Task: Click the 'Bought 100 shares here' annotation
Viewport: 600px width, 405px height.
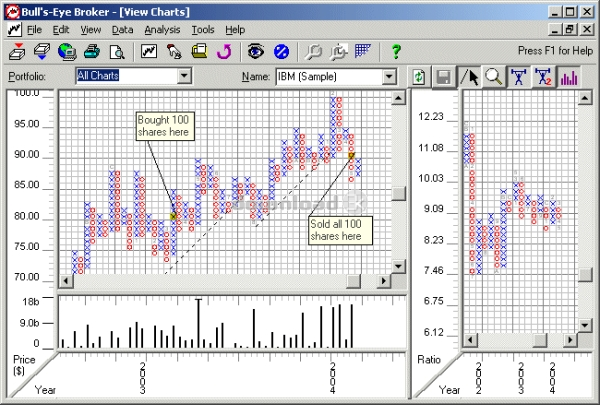Action: [166, 126]
